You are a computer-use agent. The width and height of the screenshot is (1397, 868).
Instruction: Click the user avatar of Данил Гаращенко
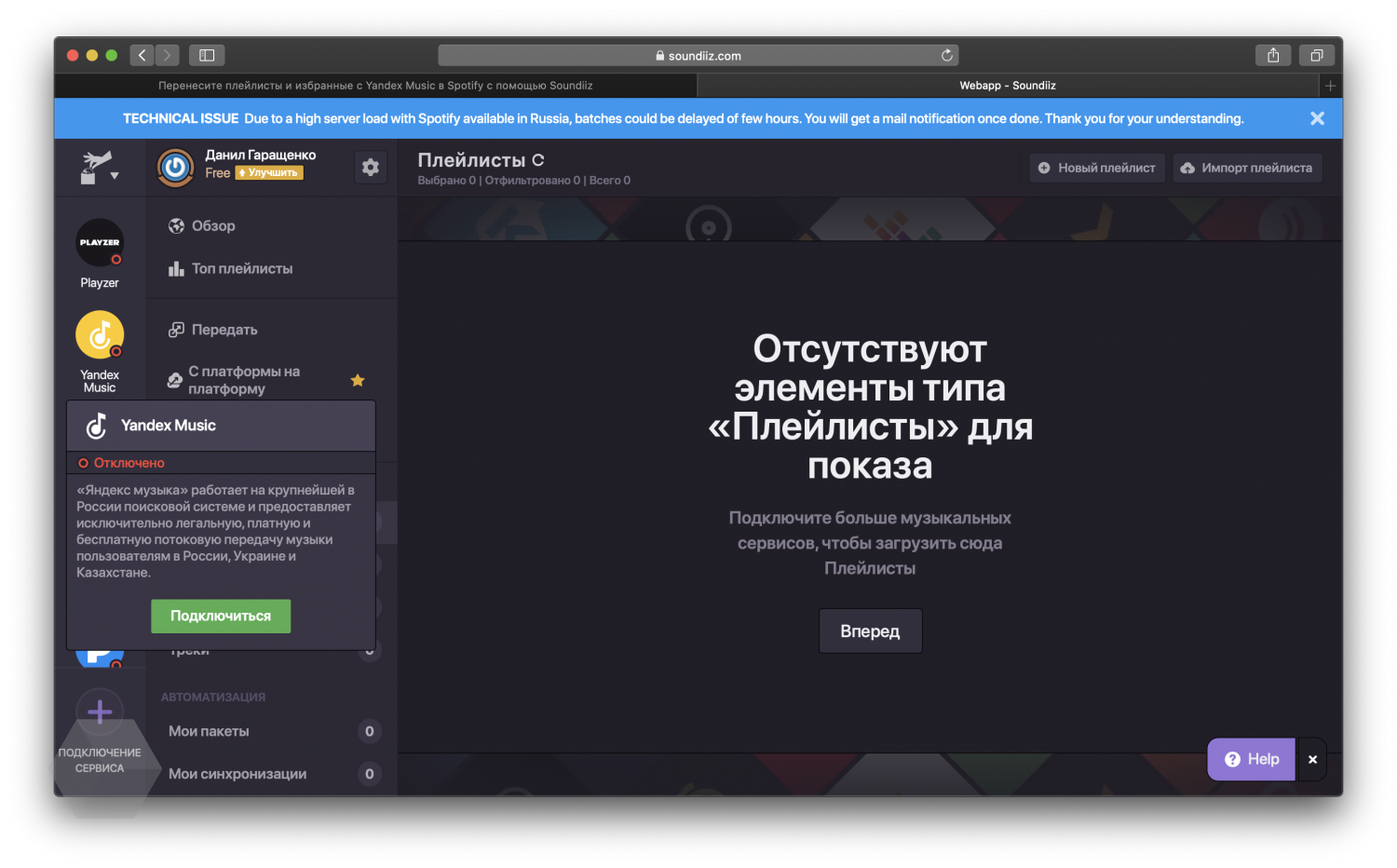tap(175, 168)
